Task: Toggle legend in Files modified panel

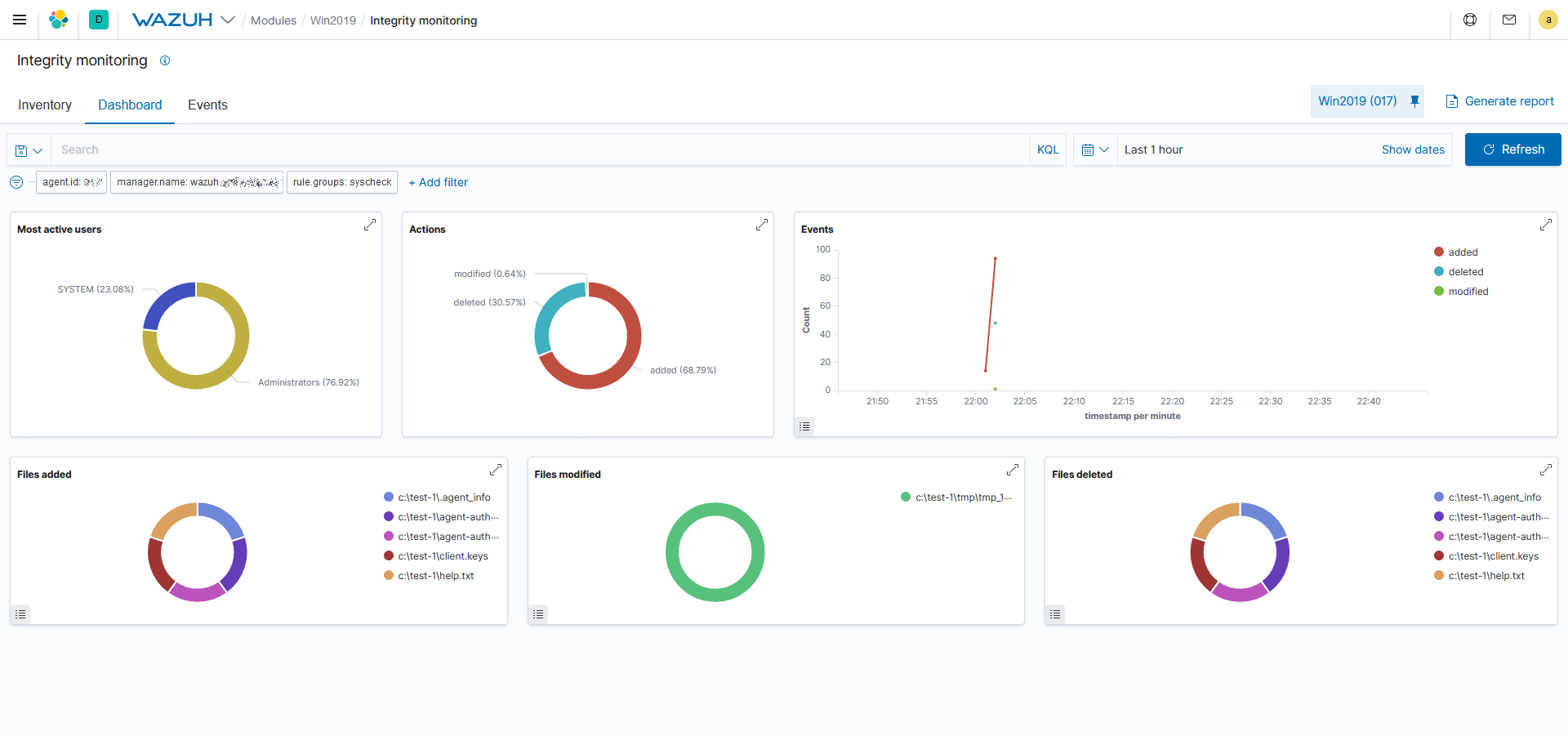Action: tap(538, 614)
